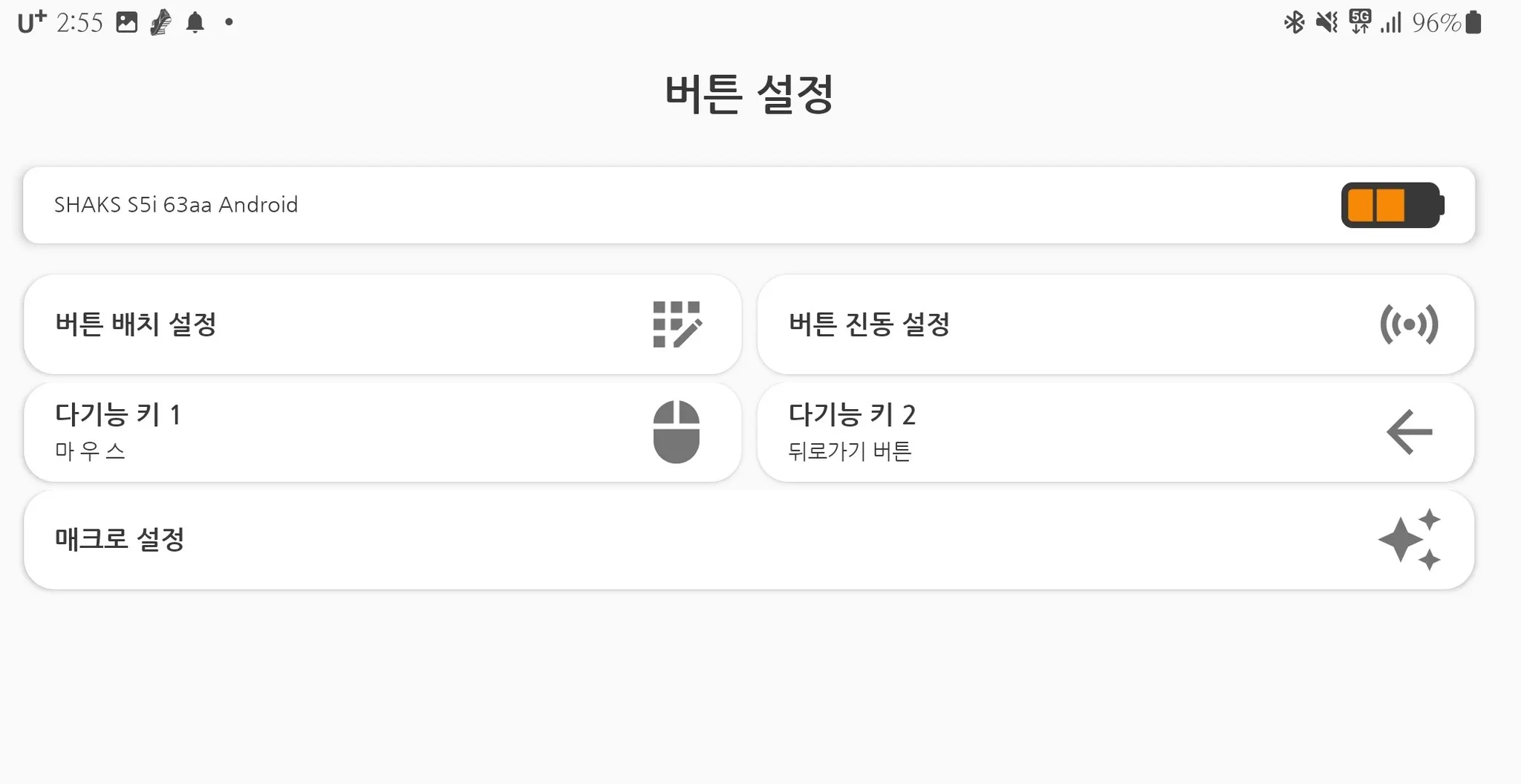
Task: Tap the Bluetooth icon in status bar
Action: (1294, 22)
